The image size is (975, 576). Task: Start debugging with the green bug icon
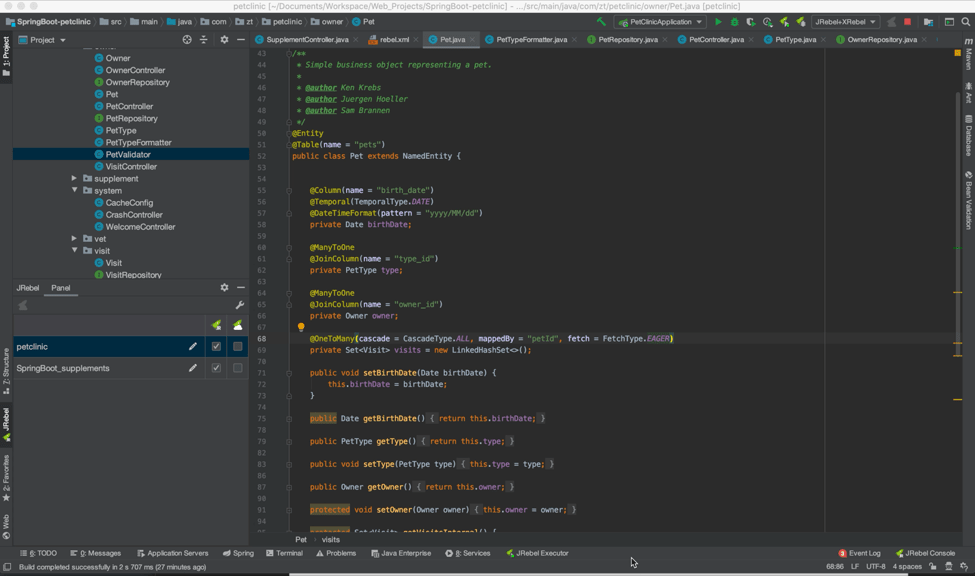(734, 22)
